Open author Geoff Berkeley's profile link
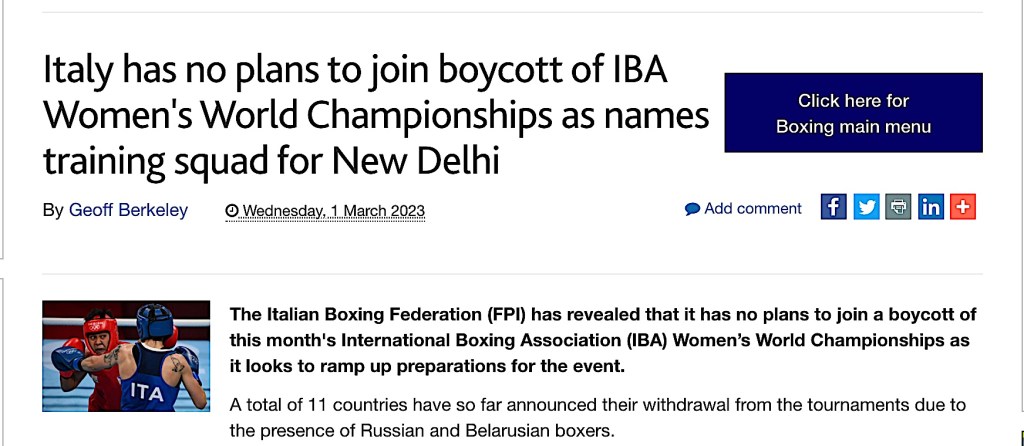1024x446 pixels. coord(128,210)
